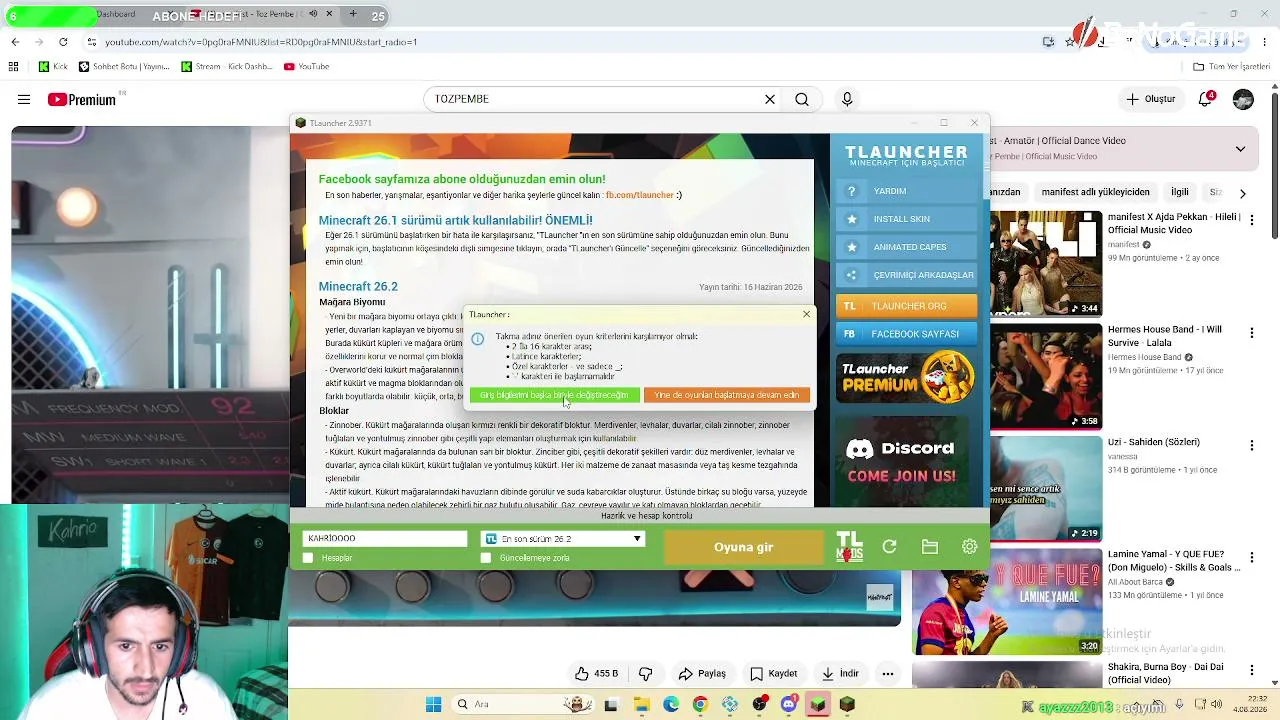Viewport: 1280px width, 720px height.
Task: Click the YouTube search magnifier button
Action: pos(802,99)
